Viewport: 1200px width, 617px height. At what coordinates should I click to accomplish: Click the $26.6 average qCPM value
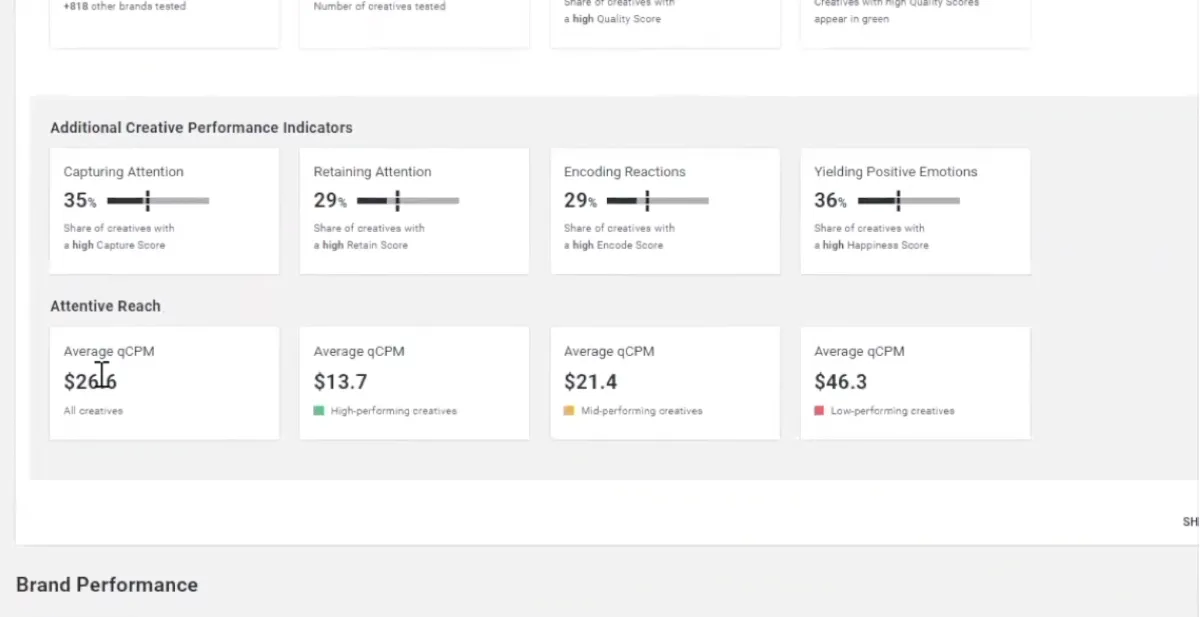pyautogui.click(x=90, y=381)
